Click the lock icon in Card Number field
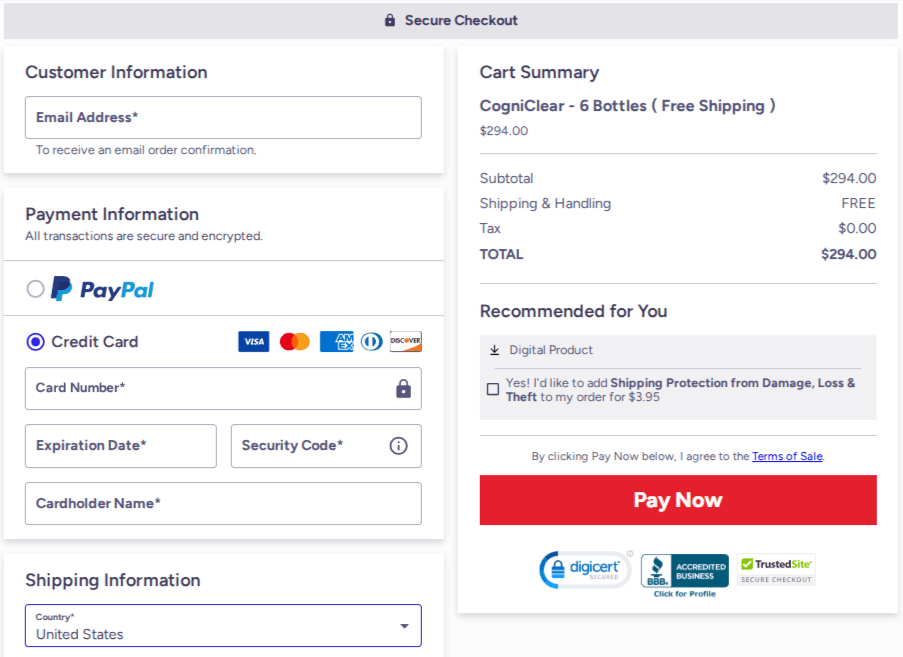This screenshot has width=903, height=657. 403,388
